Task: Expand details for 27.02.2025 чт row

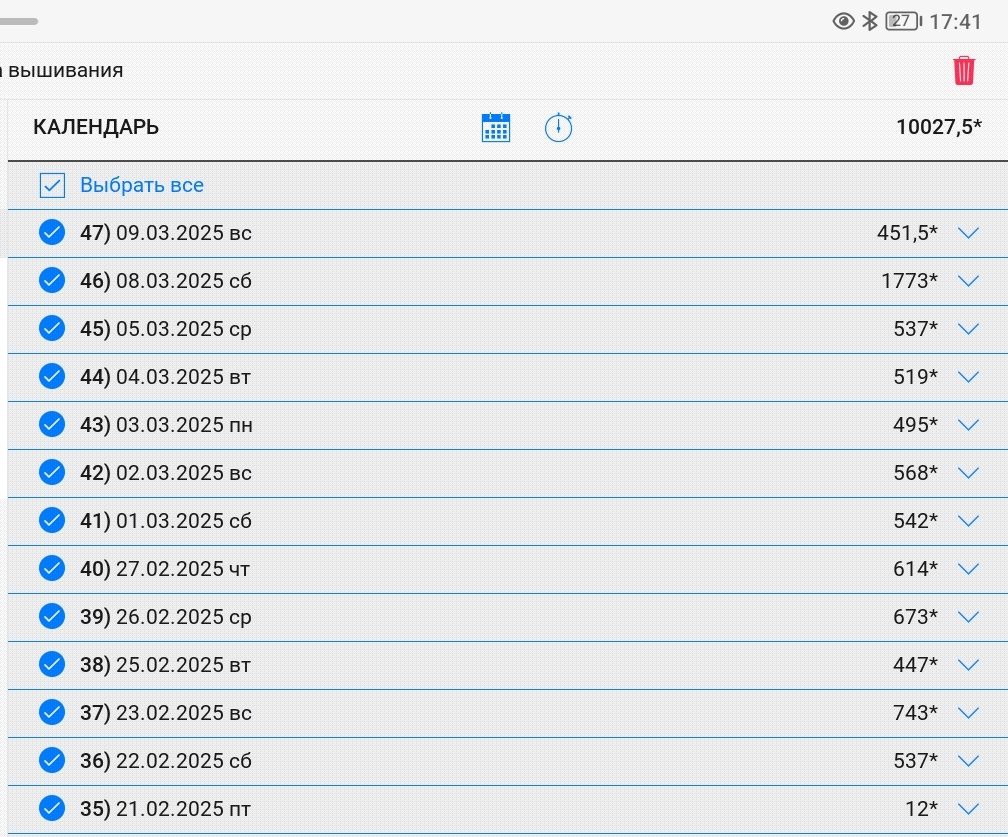Action: [967, 569]
